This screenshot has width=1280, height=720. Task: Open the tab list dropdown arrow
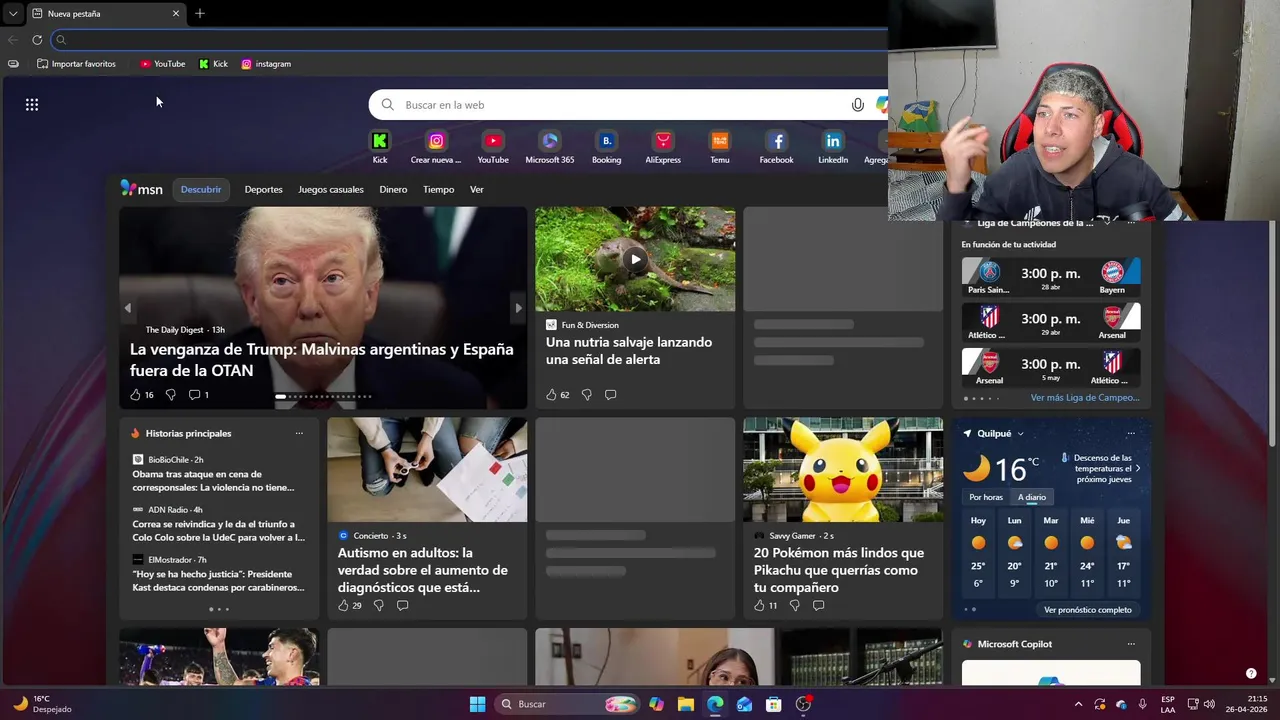(12, 14)
